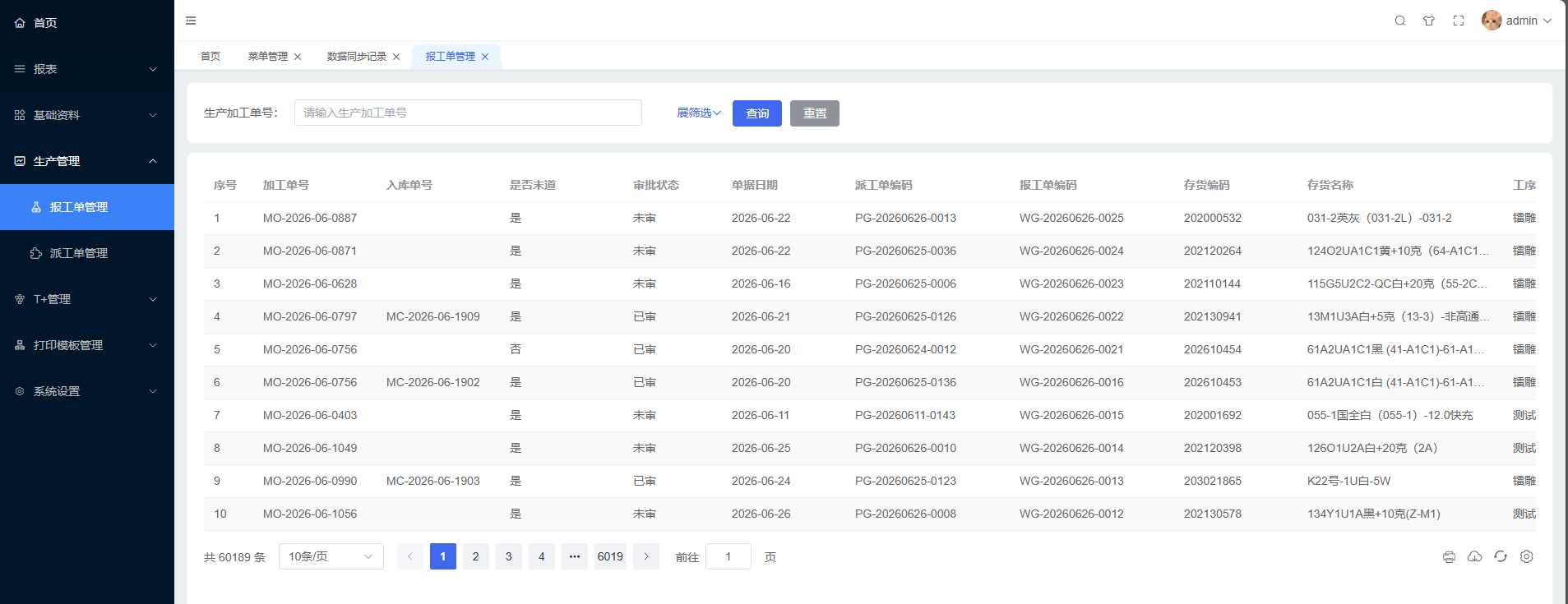Close the 菜单管理 tab

tap(298, 57)
